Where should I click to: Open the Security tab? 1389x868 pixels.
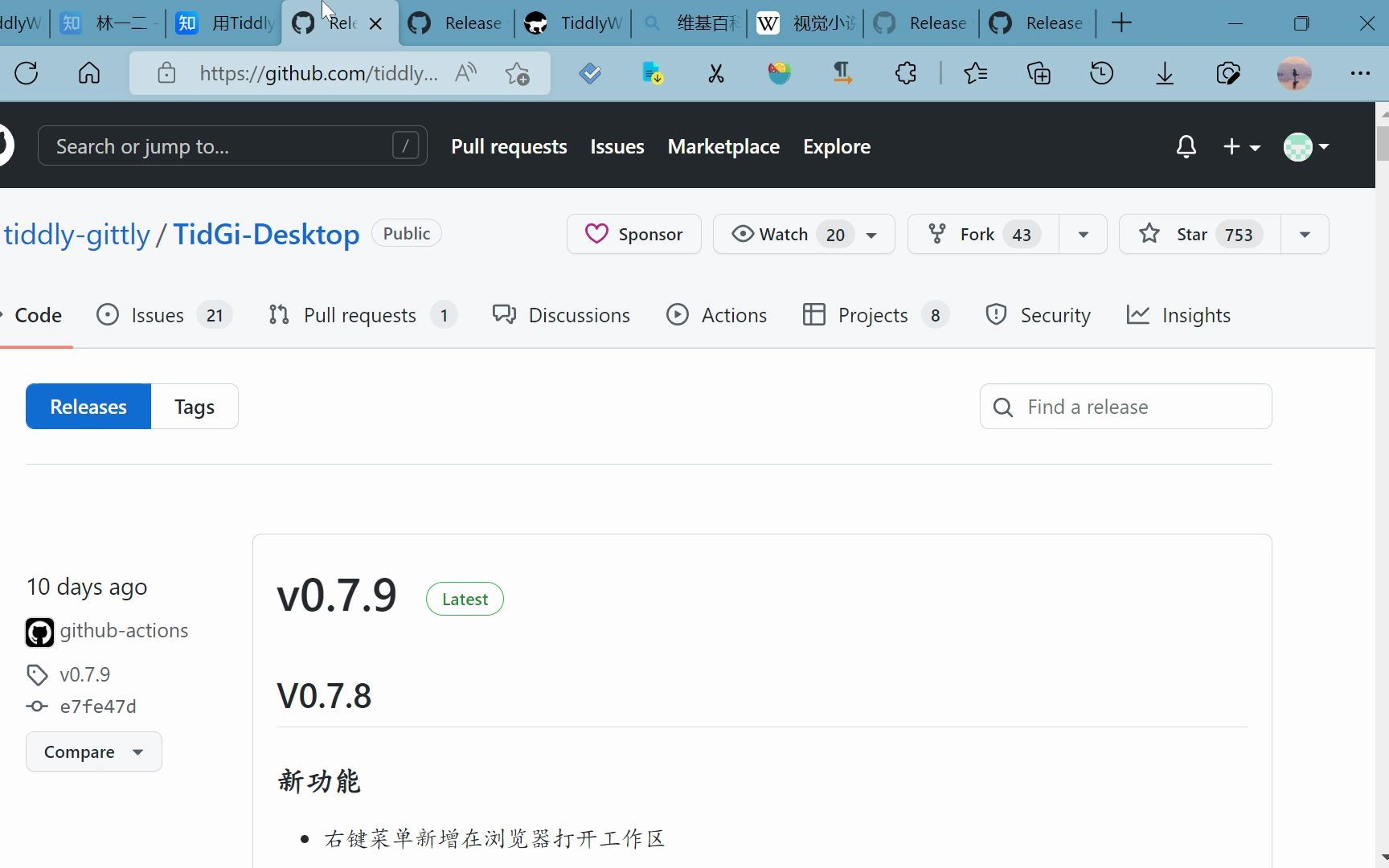pos(1038,315)
